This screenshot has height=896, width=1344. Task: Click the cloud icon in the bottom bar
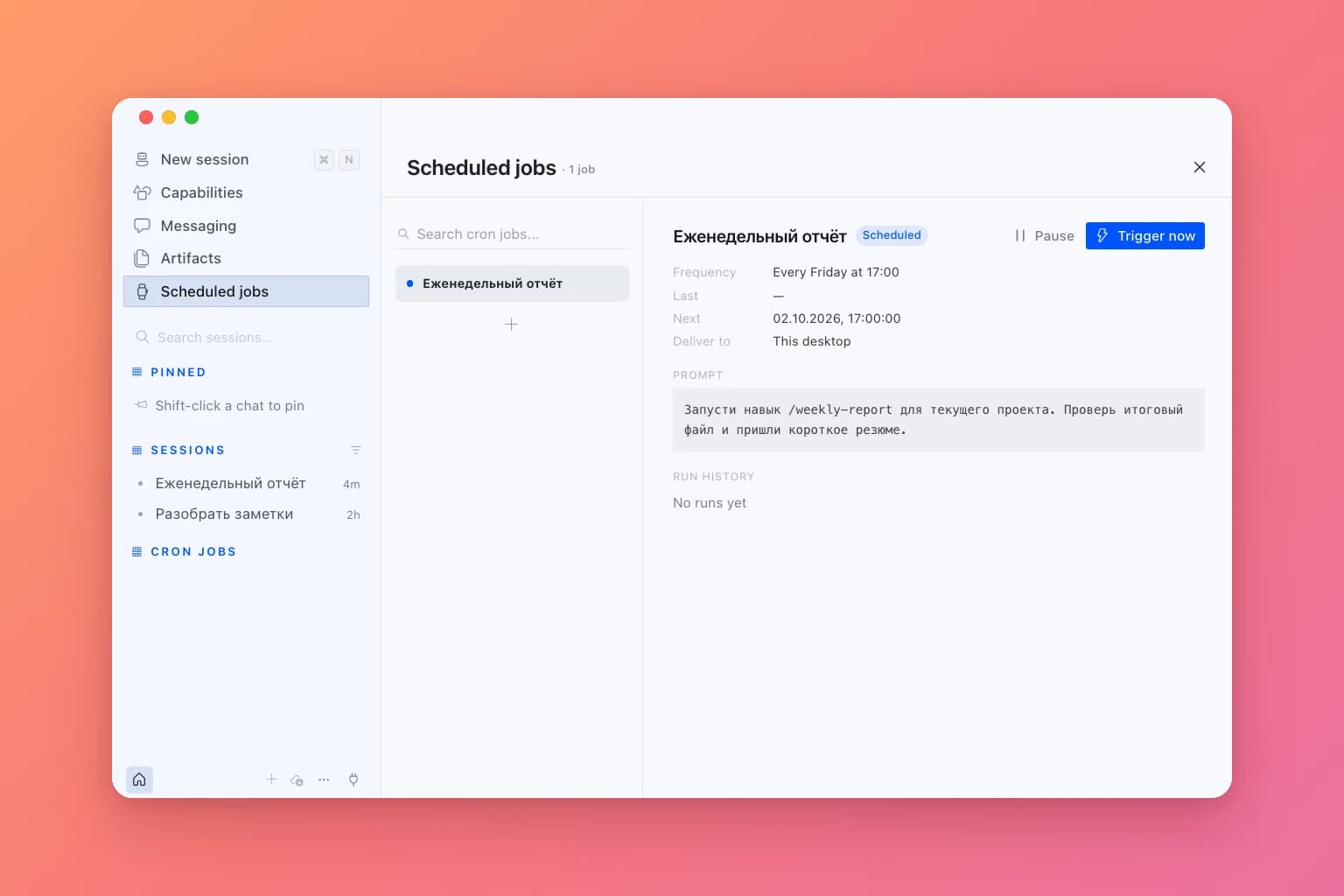click(x=297, y=780)
